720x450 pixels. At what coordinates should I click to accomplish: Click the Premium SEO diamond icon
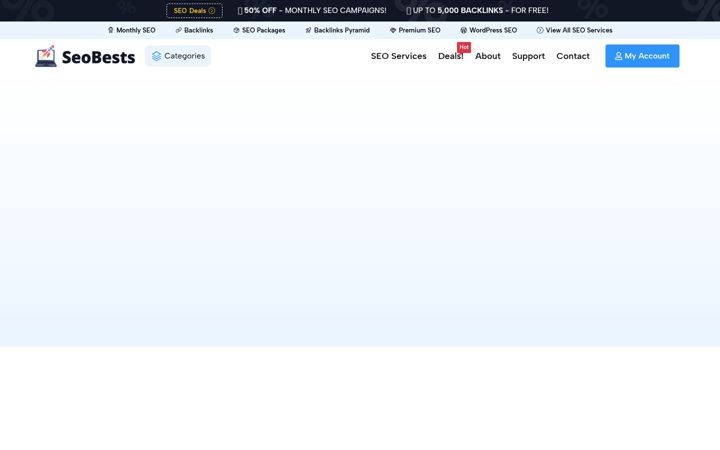[393, 30]
